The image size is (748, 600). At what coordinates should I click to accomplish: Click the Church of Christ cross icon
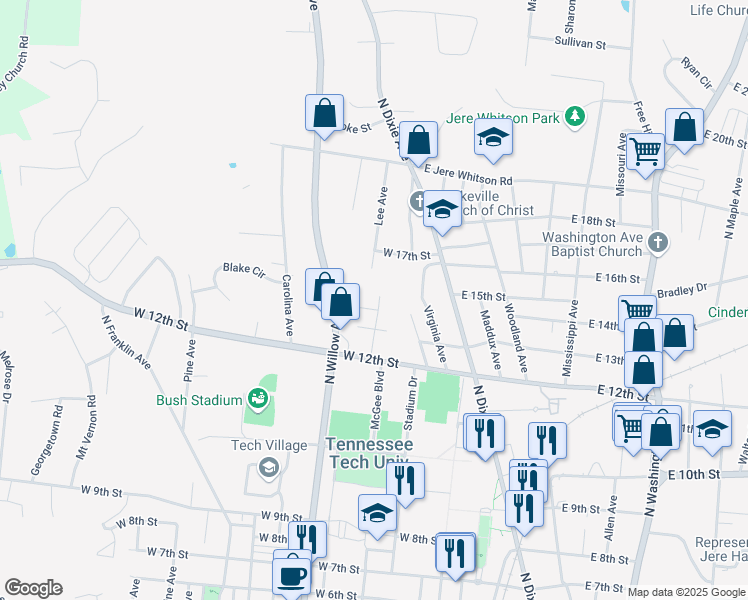[x=416, y=201]
